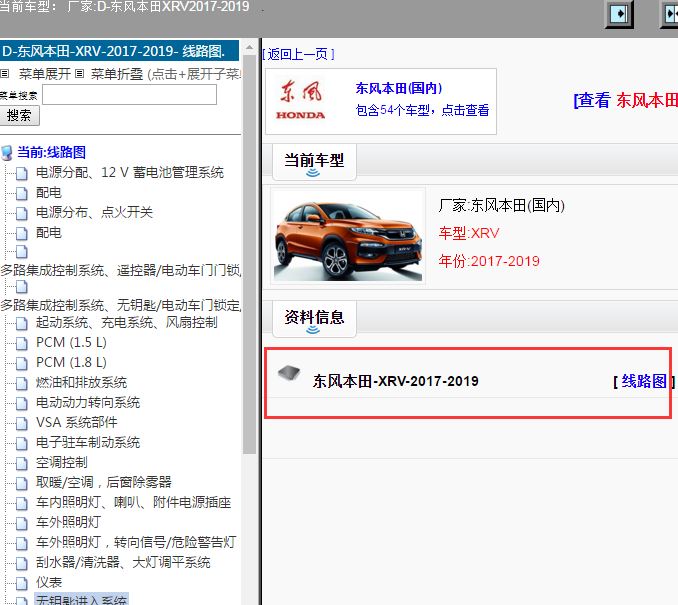Screen dimensions: 678x605
Task: Open VSA 系统部件 item
Action: [77, 423]
